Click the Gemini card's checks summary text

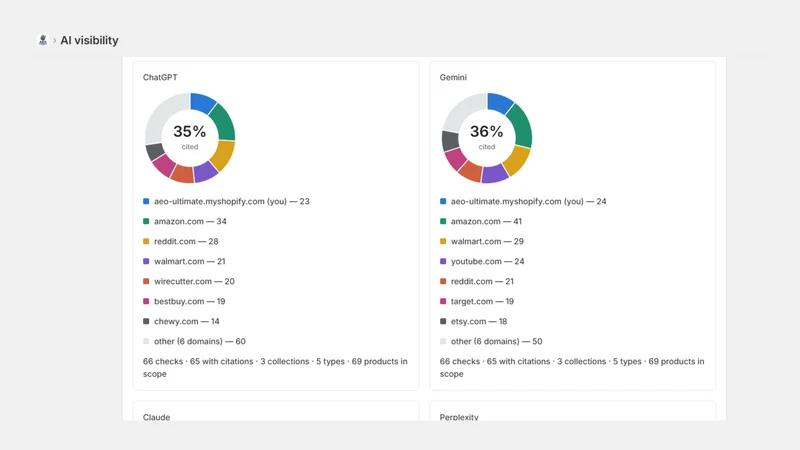572,367
